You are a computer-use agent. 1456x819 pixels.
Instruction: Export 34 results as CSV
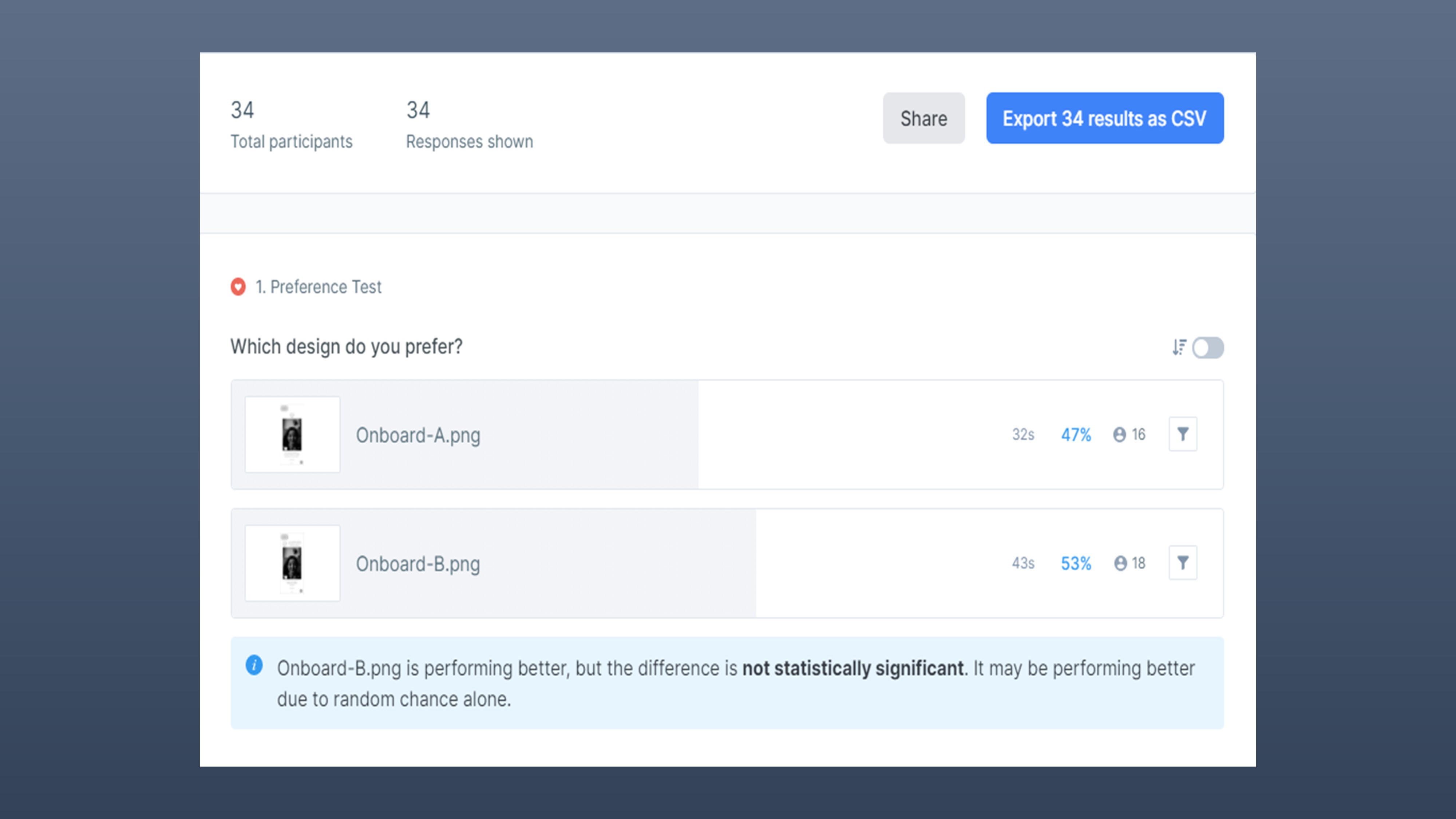tap(1104, 118)
